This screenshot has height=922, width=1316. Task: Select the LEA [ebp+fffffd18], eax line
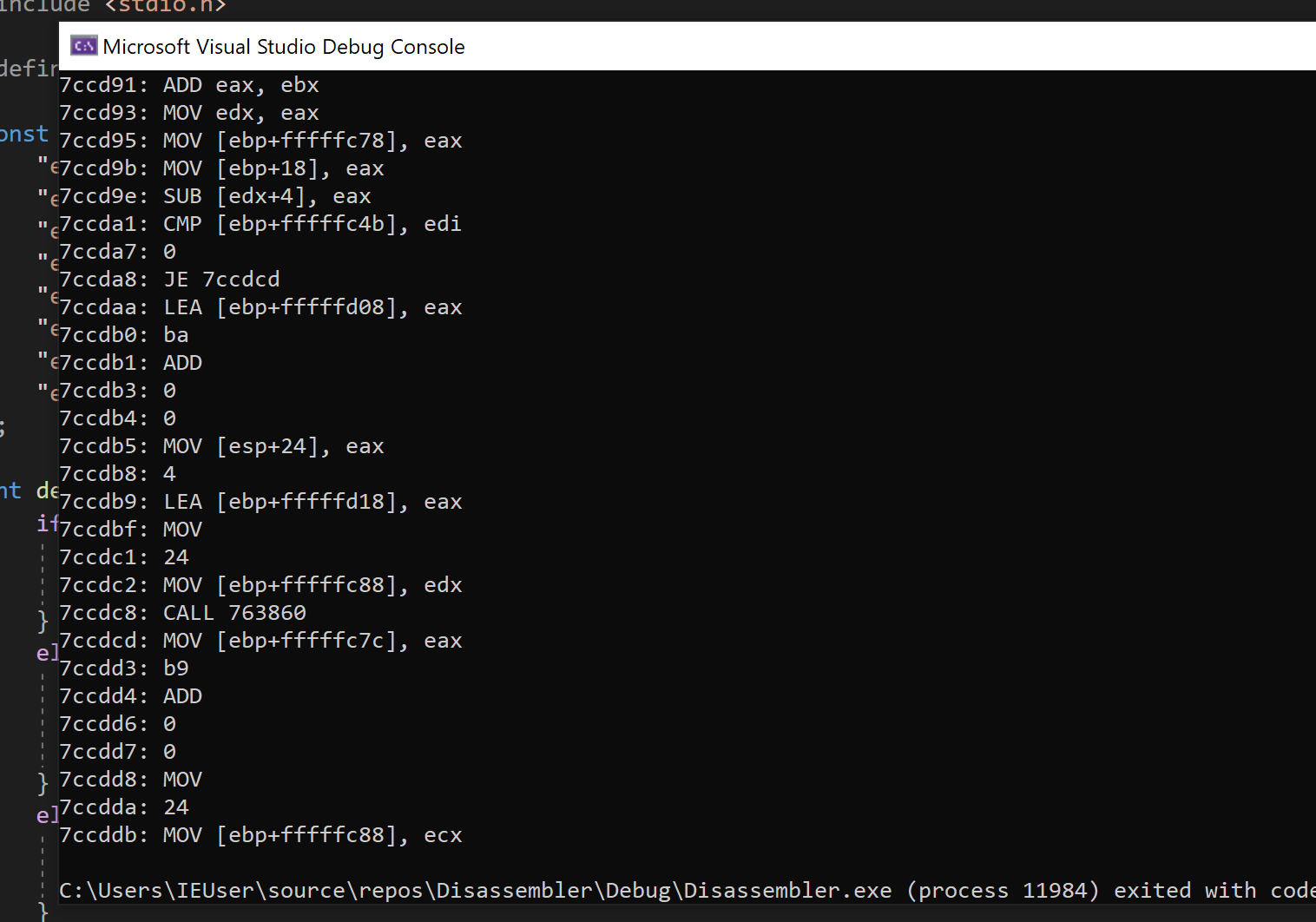click(x=260, y=502)
